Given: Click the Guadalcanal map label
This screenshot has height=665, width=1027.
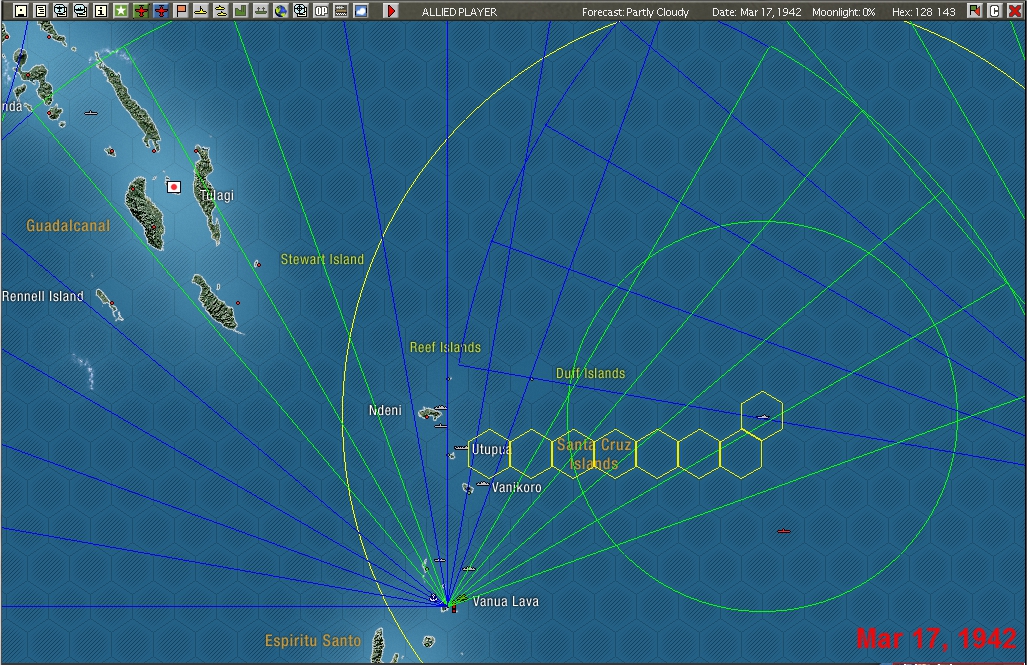Looking at the screenshot, I should 68,226.
